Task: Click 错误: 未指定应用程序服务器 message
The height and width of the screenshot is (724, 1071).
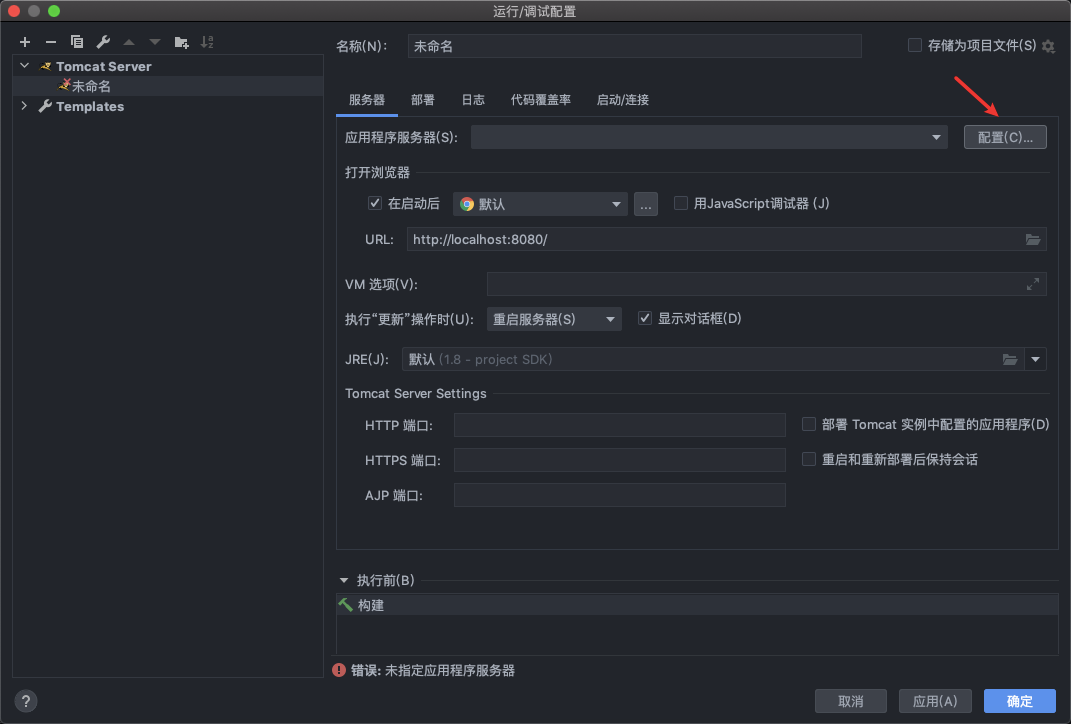Action: [x=432, y=671]
